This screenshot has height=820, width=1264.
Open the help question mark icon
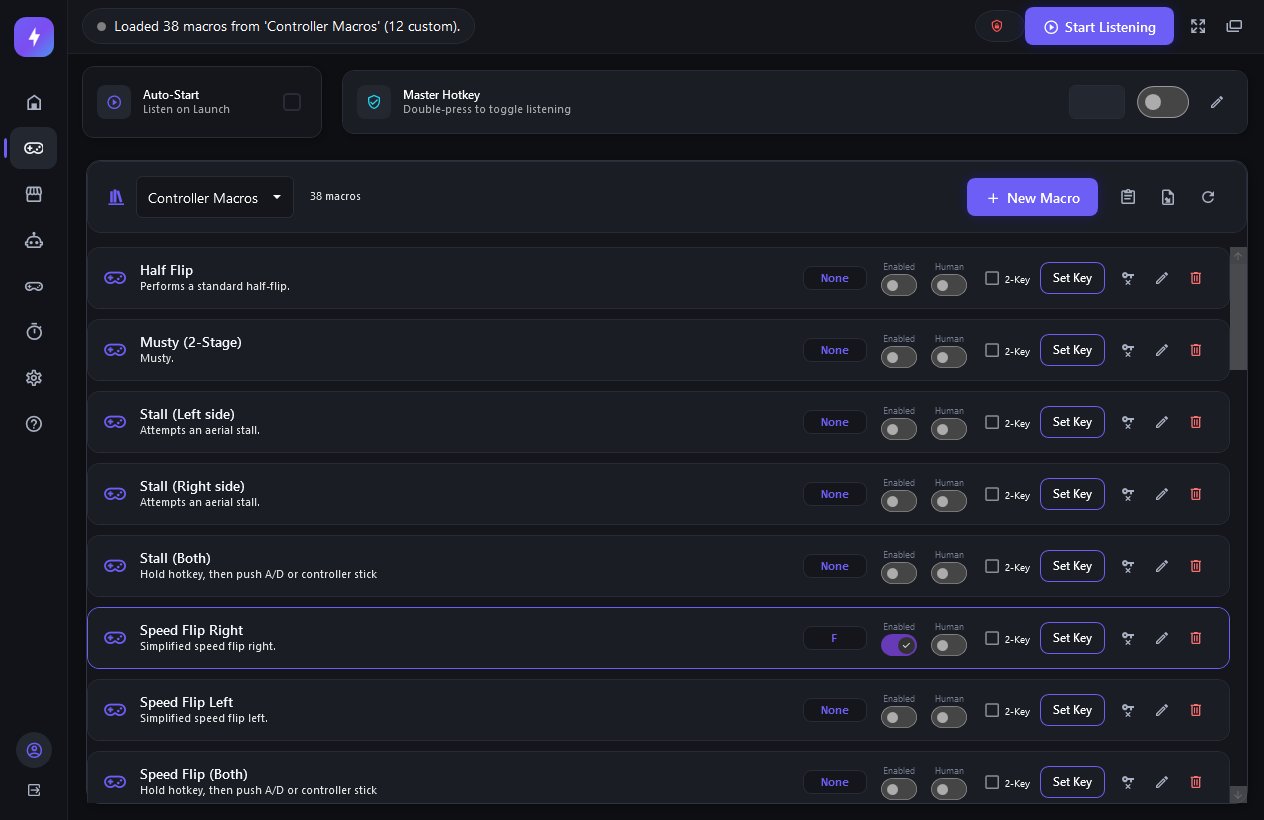point(34,424)
